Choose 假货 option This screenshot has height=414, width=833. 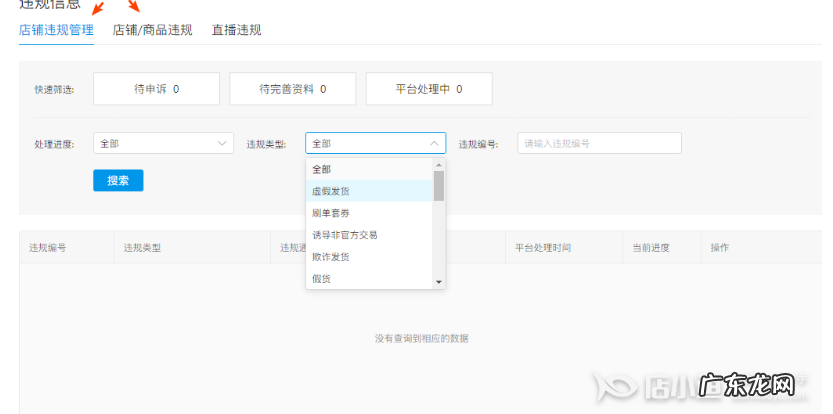370,278
